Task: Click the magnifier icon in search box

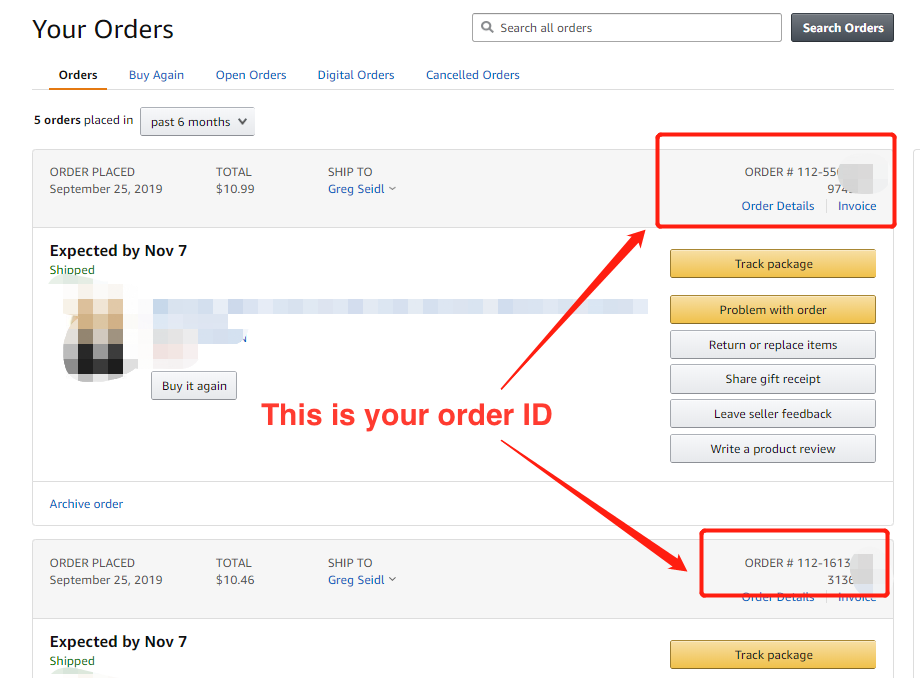Action: [x=487, y=27]
